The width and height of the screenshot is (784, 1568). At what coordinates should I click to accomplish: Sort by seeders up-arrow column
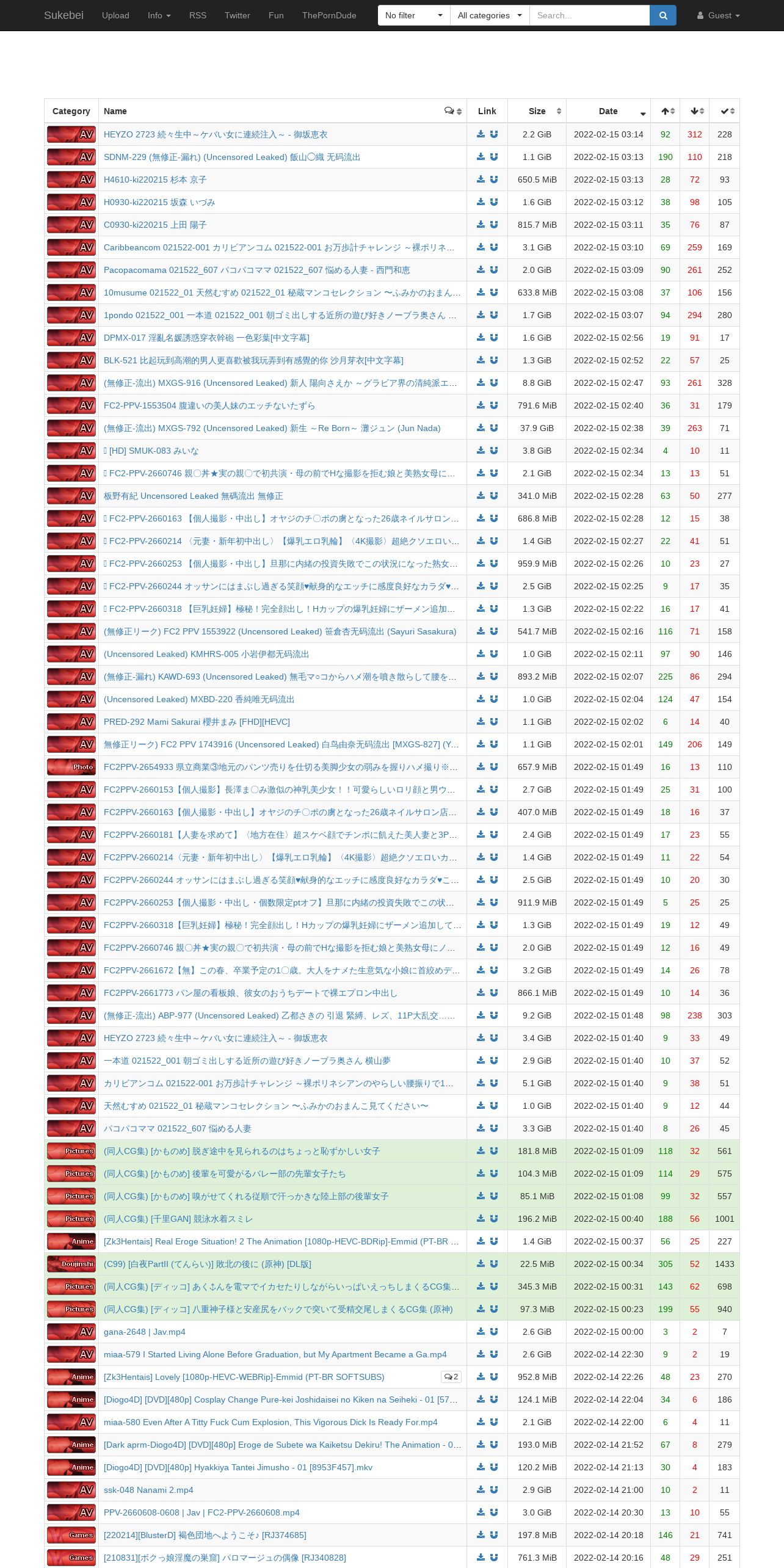coord(666,111)
